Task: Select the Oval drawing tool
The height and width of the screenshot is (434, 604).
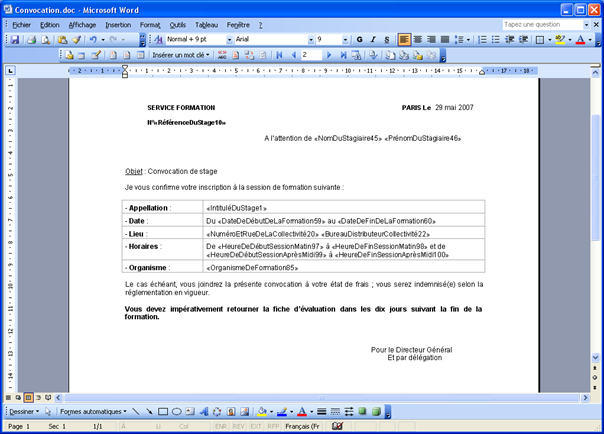Action: pyautogui.click(x=177, y=411)
